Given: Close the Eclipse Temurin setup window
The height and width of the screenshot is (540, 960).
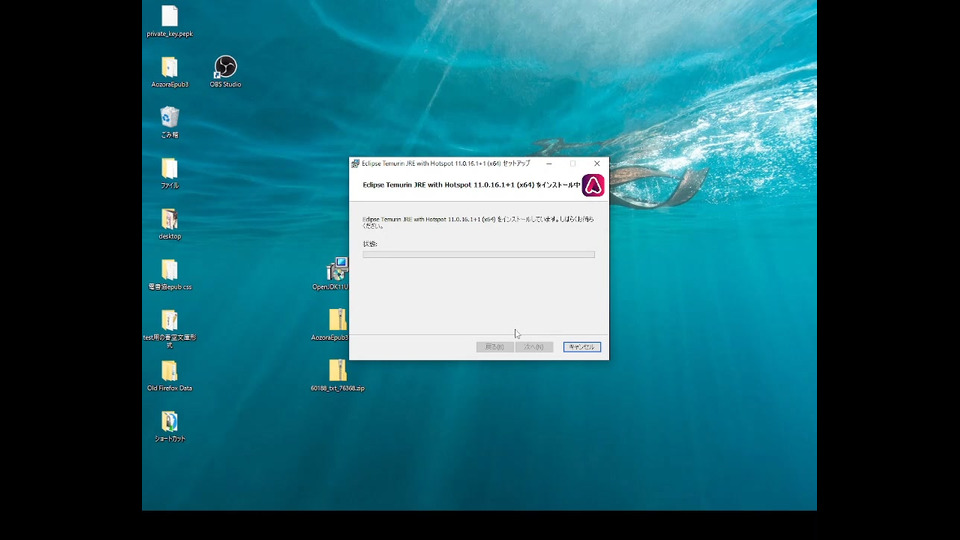Looking at the screenshot, I should point(597,163).
